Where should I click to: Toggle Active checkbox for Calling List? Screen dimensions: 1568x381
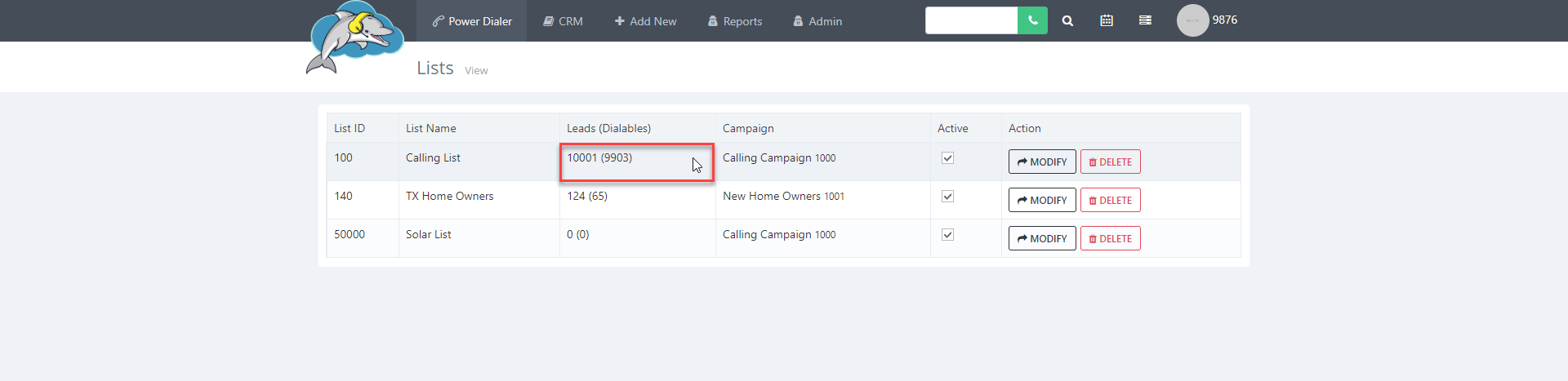[x=947, y=158]
